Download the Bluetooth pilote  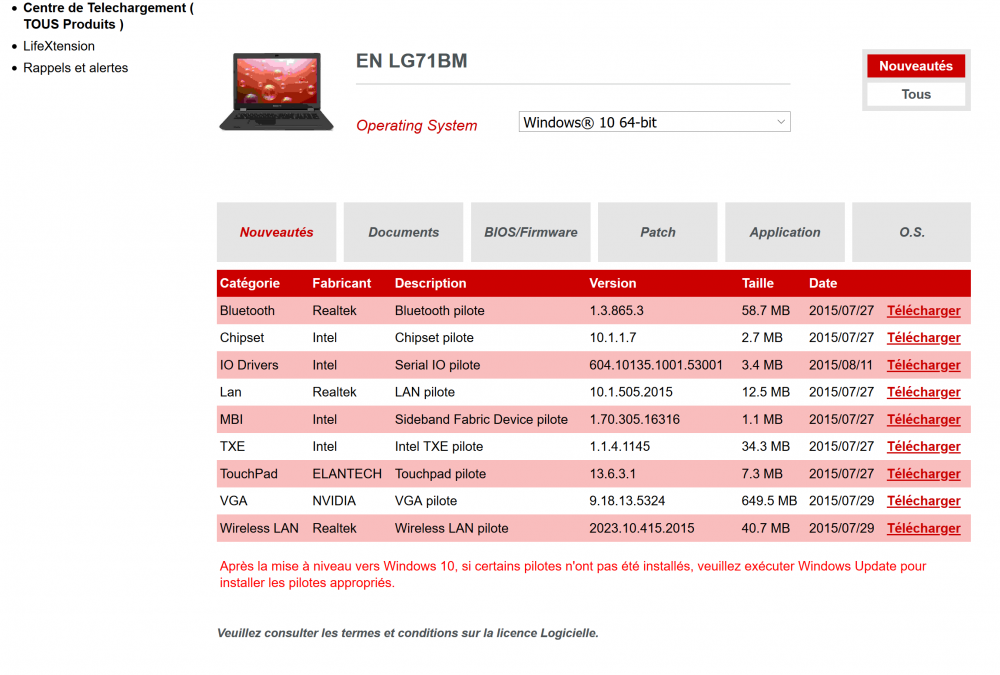pos(923,311)
